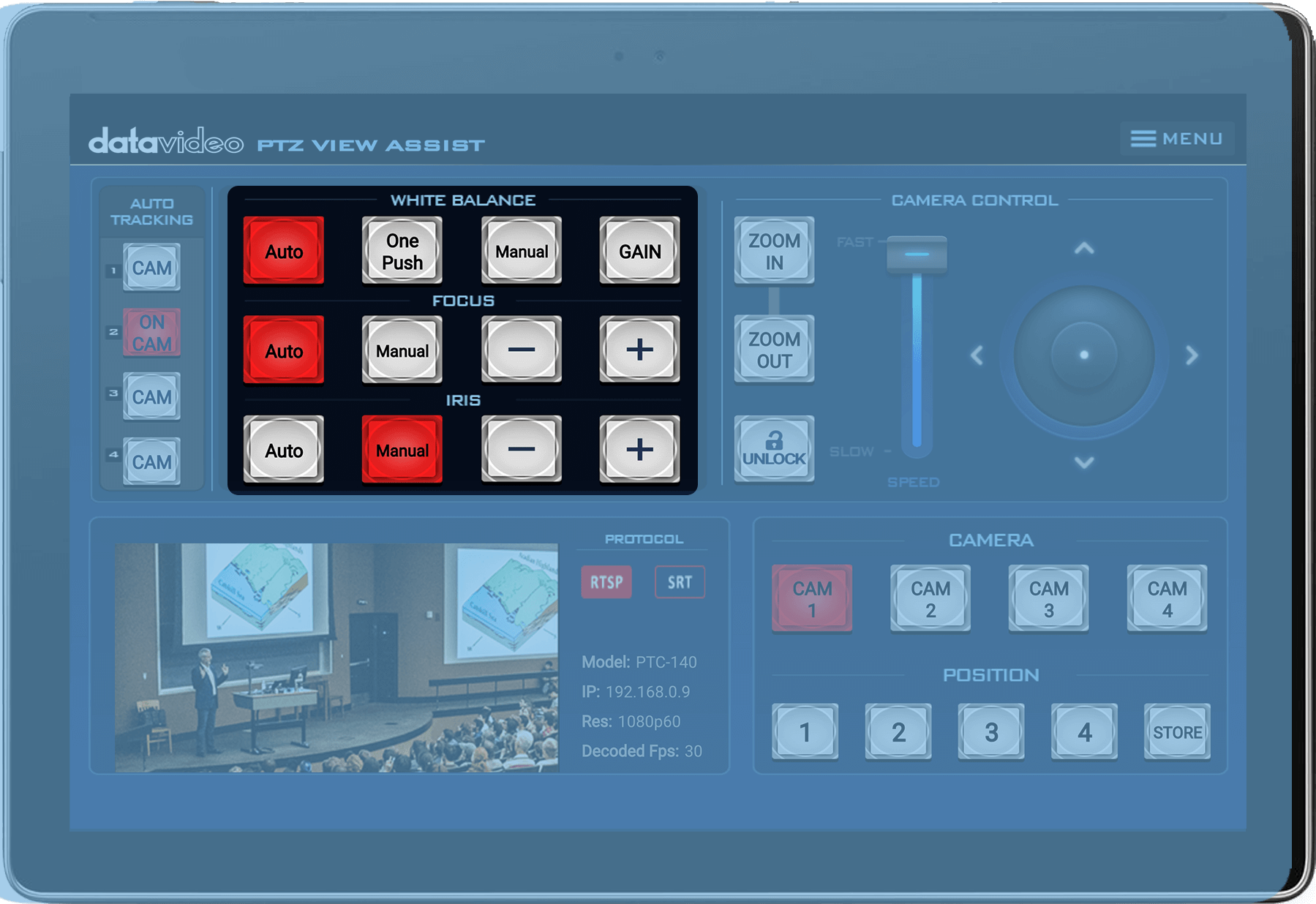Enable auto tracking on CAM 3
1316x904 pixels.
click(151, 397)
